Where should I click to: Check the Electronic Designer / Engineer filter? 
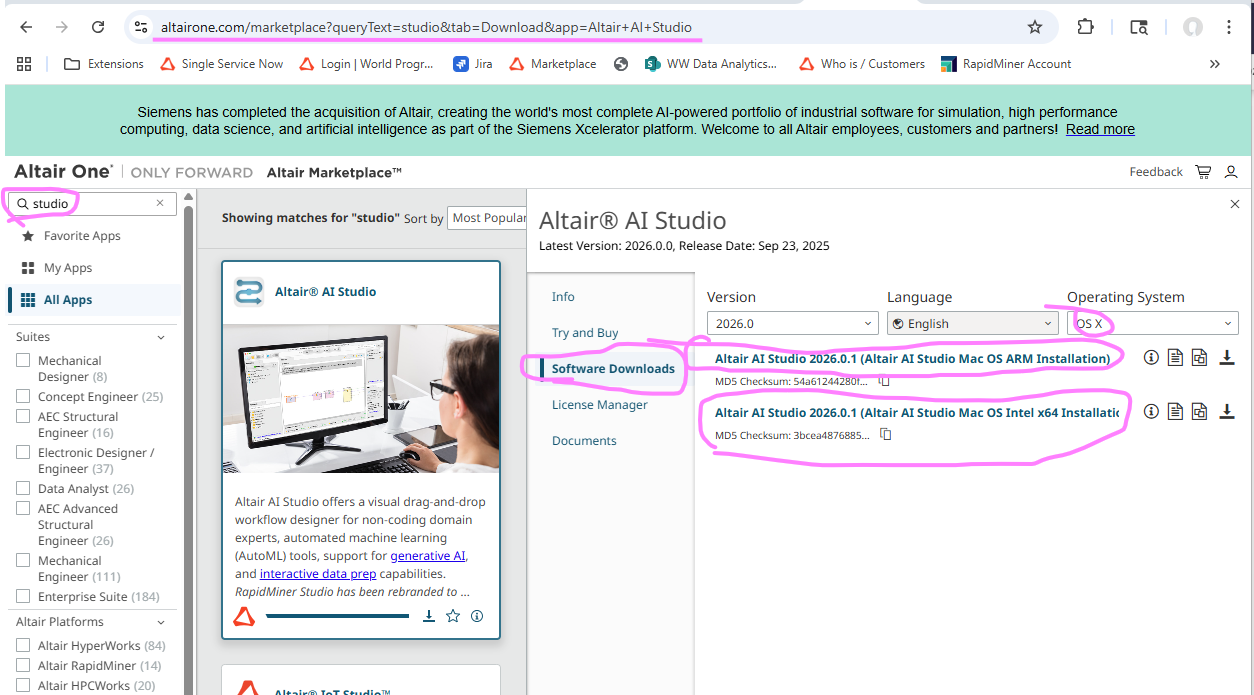[23, 453]
